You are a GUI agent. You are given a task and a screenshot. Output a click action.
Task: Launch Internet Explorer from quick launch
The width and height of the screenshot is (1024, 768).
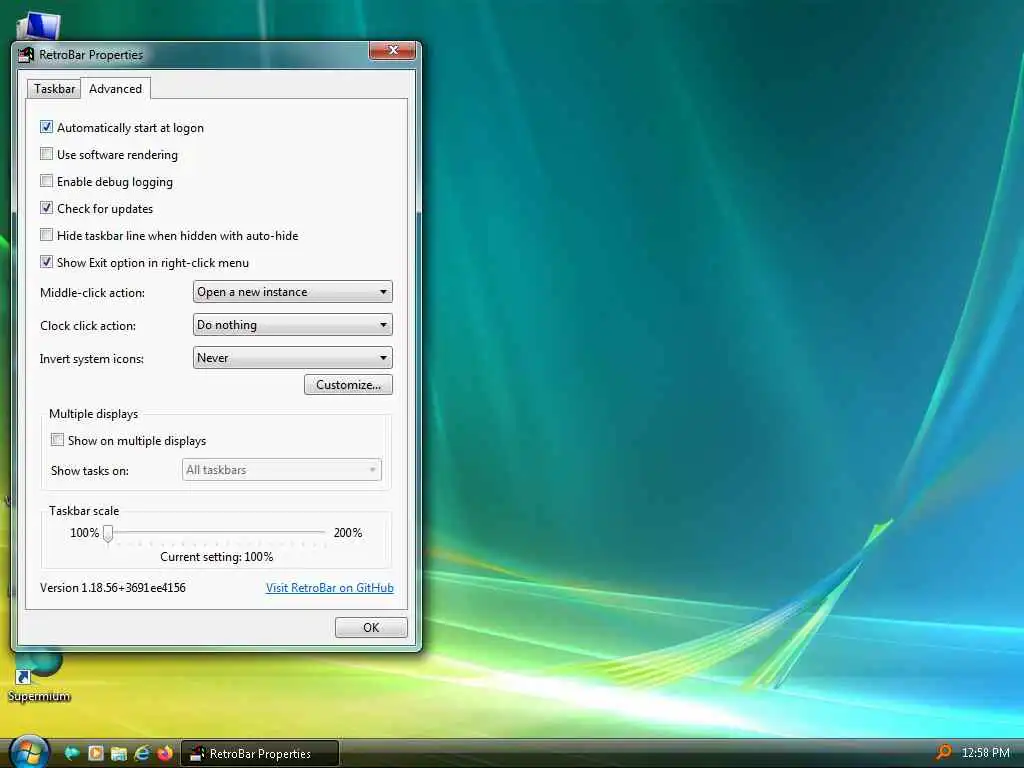click(142, 754)
